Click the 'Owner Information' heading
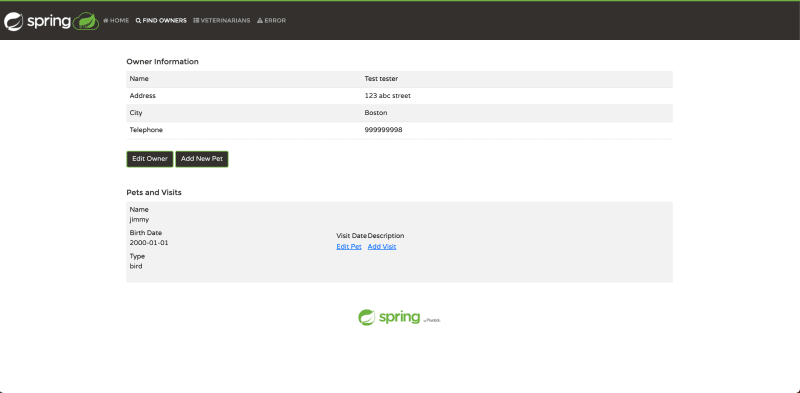 pyautogui.click(x=162, y=61)
